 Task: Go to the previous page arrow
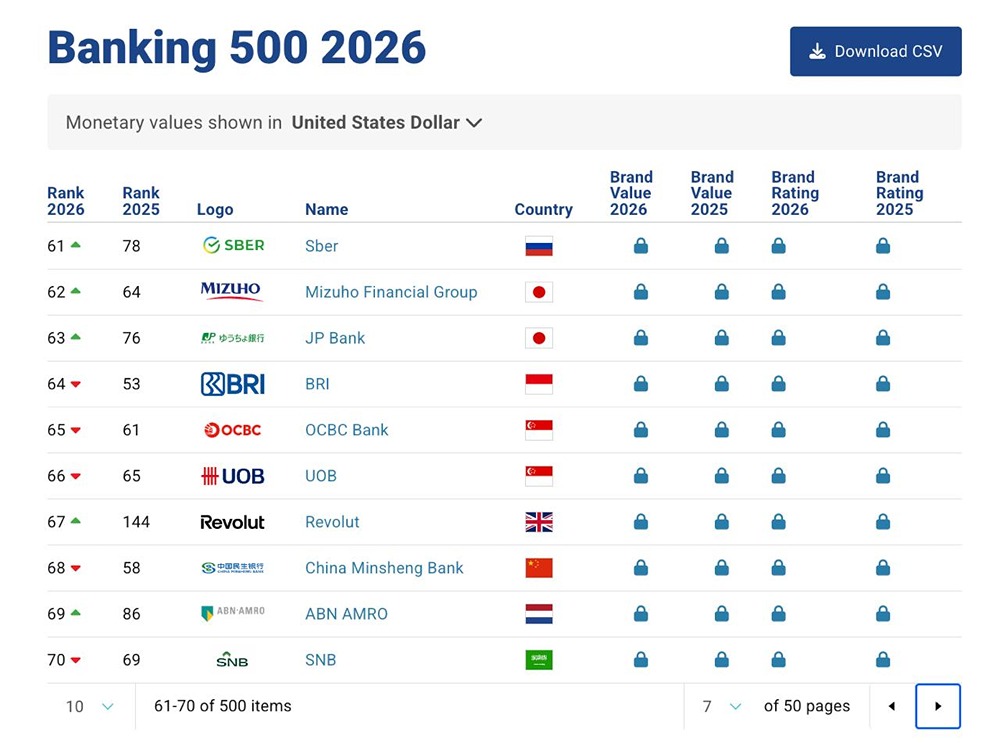click(x=892, y=707)
